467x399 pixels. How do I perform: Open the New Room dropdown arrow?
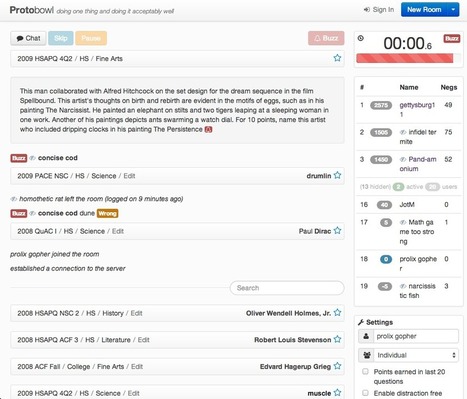click(453, 10)
